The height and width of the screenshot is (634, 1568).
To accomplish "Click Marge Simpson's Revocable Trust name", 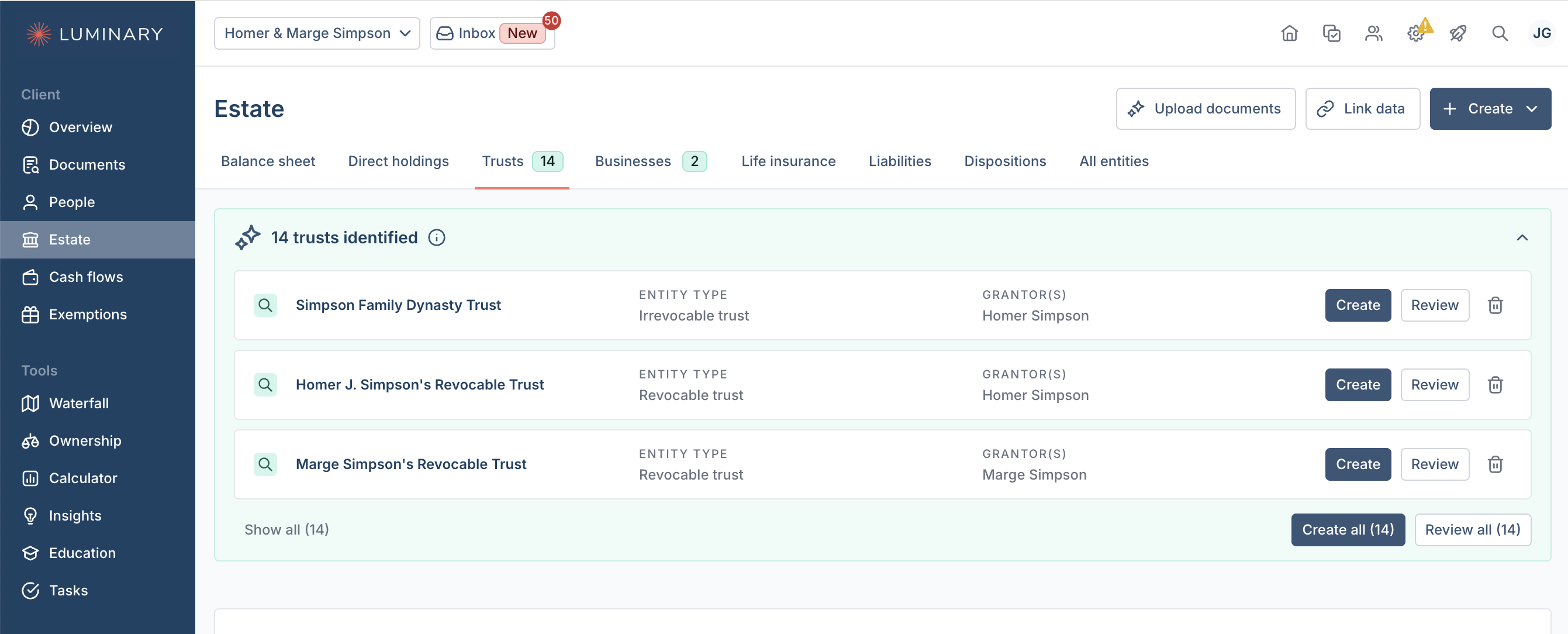I will (411, 464).
